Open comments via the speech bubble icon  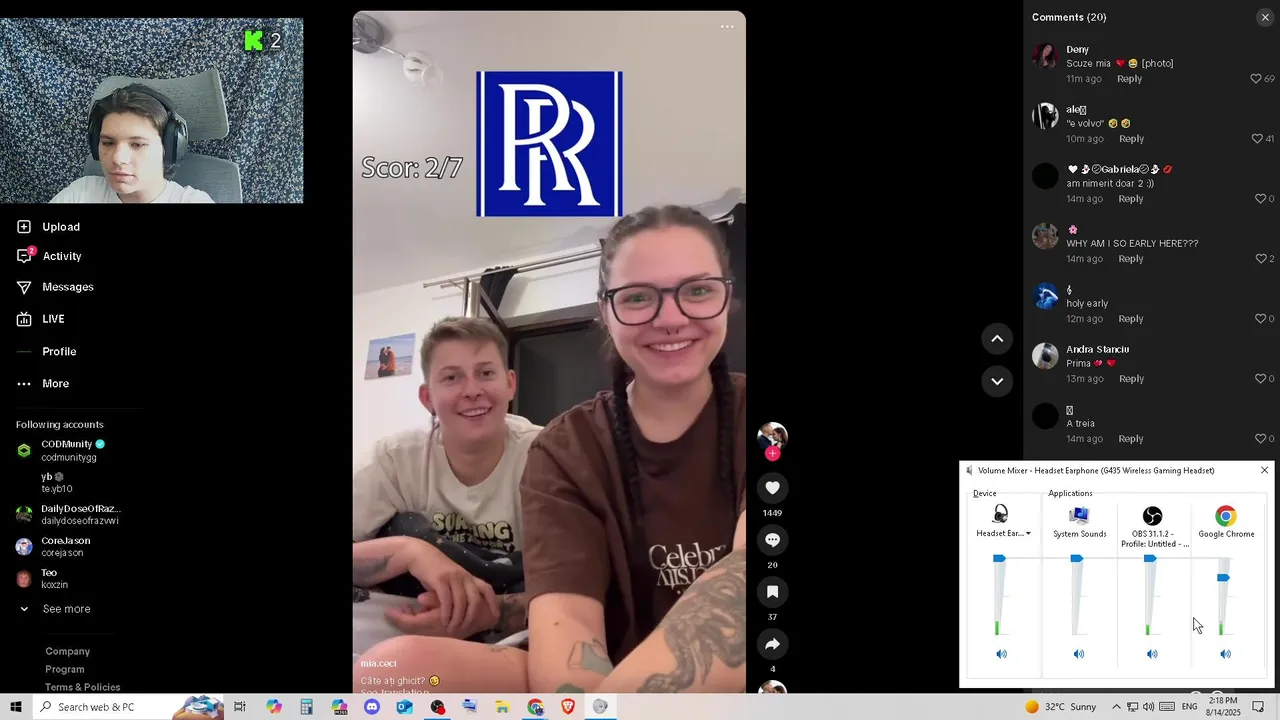click(772, 540)
